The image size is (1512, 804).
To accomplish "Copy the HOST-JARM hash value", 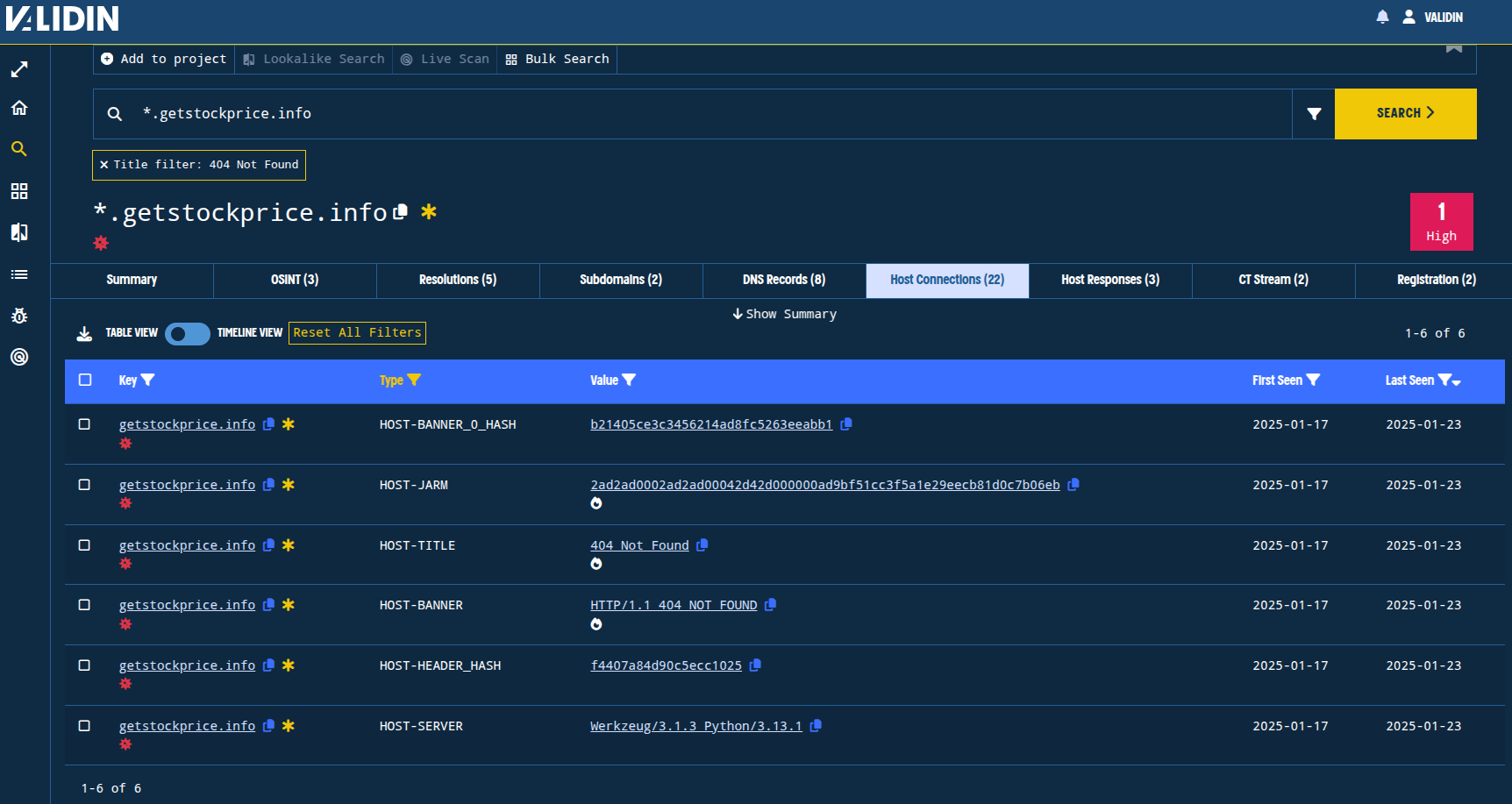I will tap(1073, 485).
